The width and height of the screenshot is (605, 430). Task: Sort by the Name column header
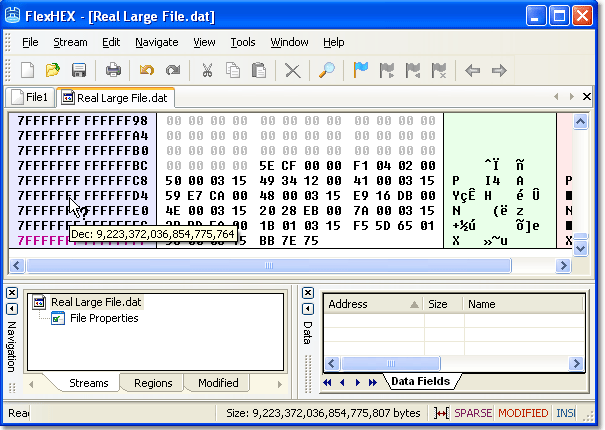tap(523, 304)
